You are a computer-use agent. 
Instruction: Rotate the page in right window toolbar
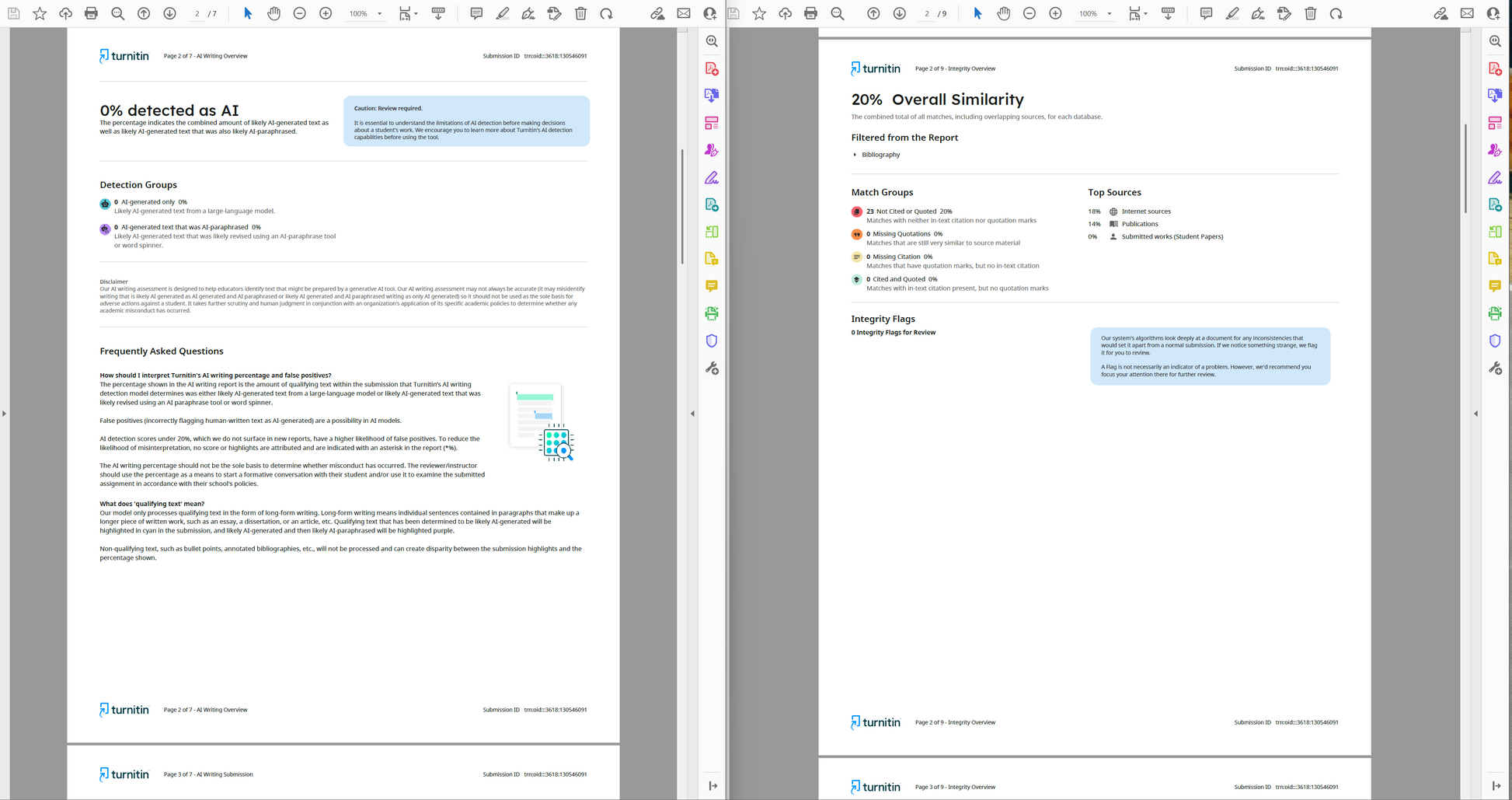click(x=1336, y=13)
